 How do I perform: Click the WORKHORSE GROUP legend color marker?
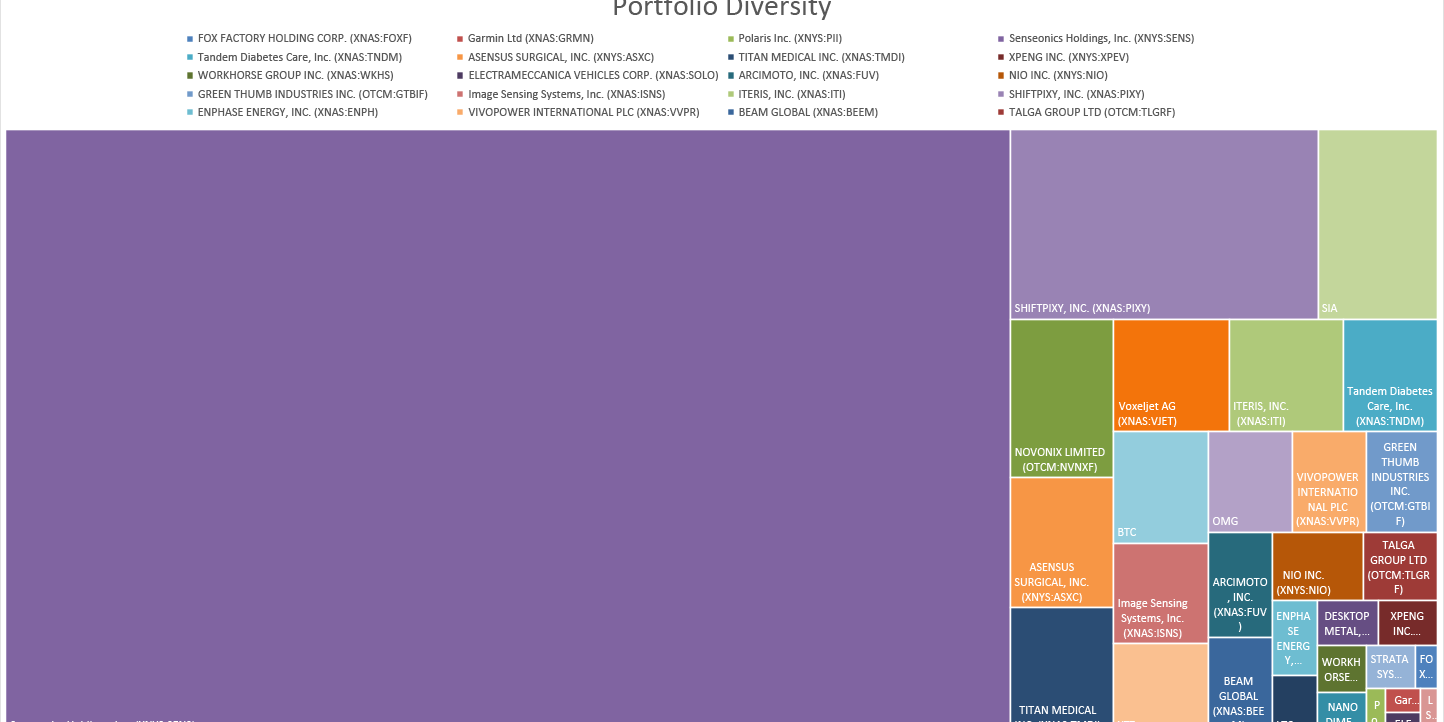click(x=190, y=76)
